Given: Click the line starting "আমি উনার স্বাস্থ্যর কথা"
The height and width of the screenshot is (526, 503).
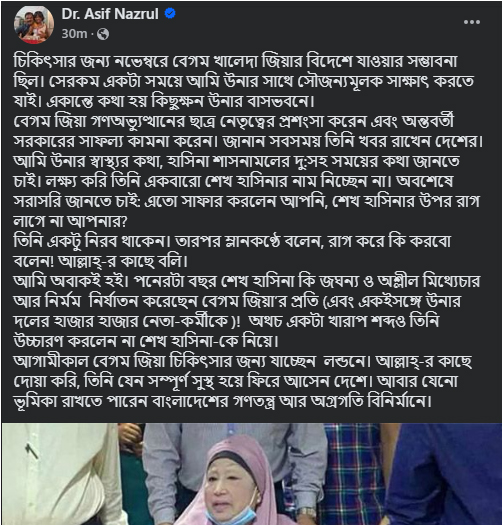Looking at the screenshot, I should pos(237,162).
